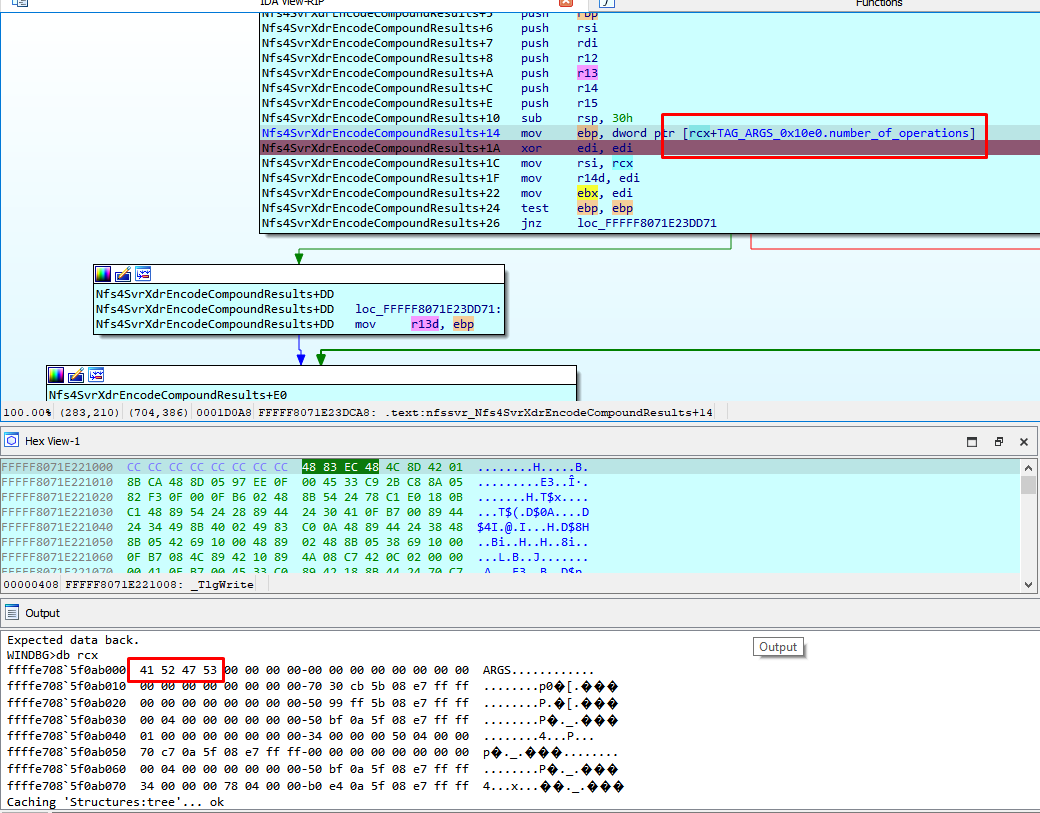Select highlighted bytes 48 83 EC 48
Image resolution: width=1040 pixels, height=813 pixels.
340,467
